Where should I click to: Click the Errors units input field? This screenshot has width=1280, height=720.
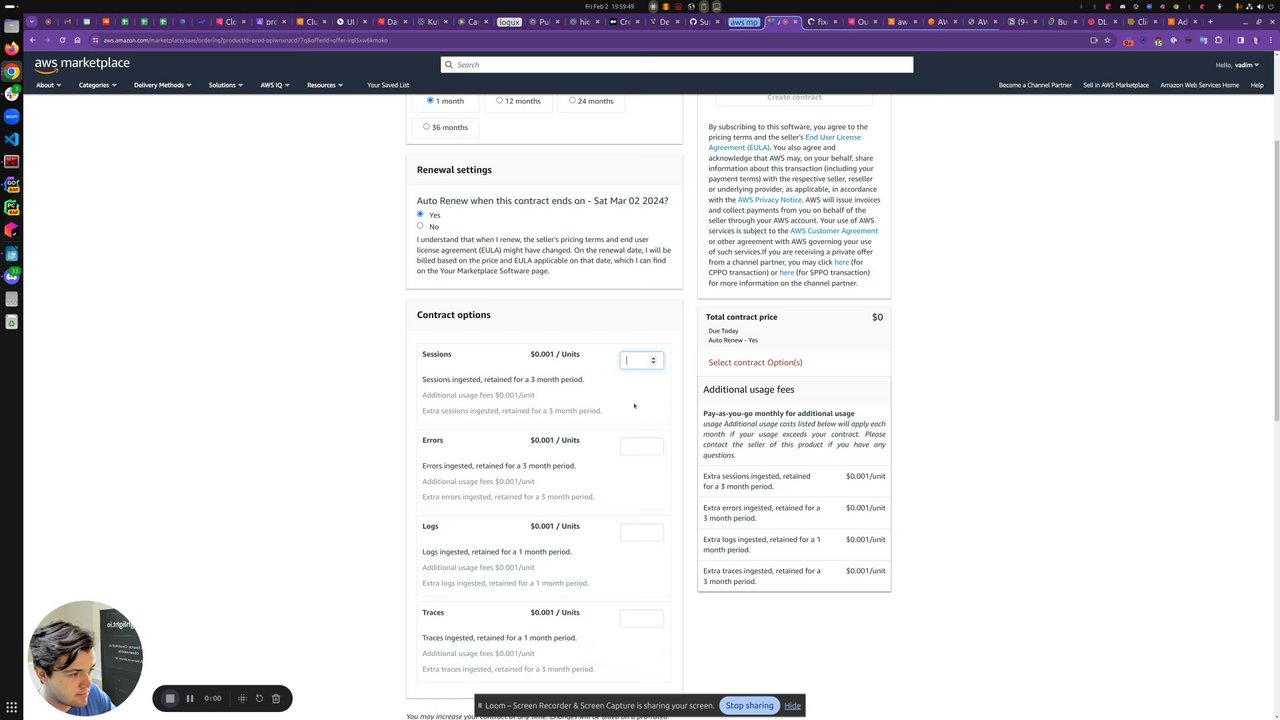pos(641,446)
